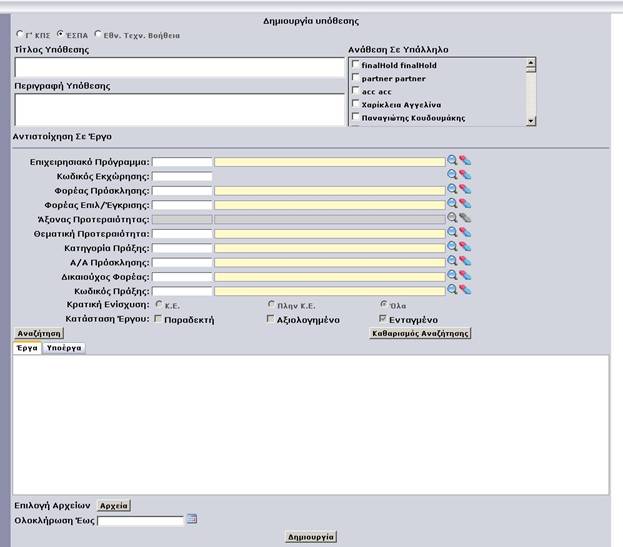Click the Δημιουργία button at bottom

(310, 537)
